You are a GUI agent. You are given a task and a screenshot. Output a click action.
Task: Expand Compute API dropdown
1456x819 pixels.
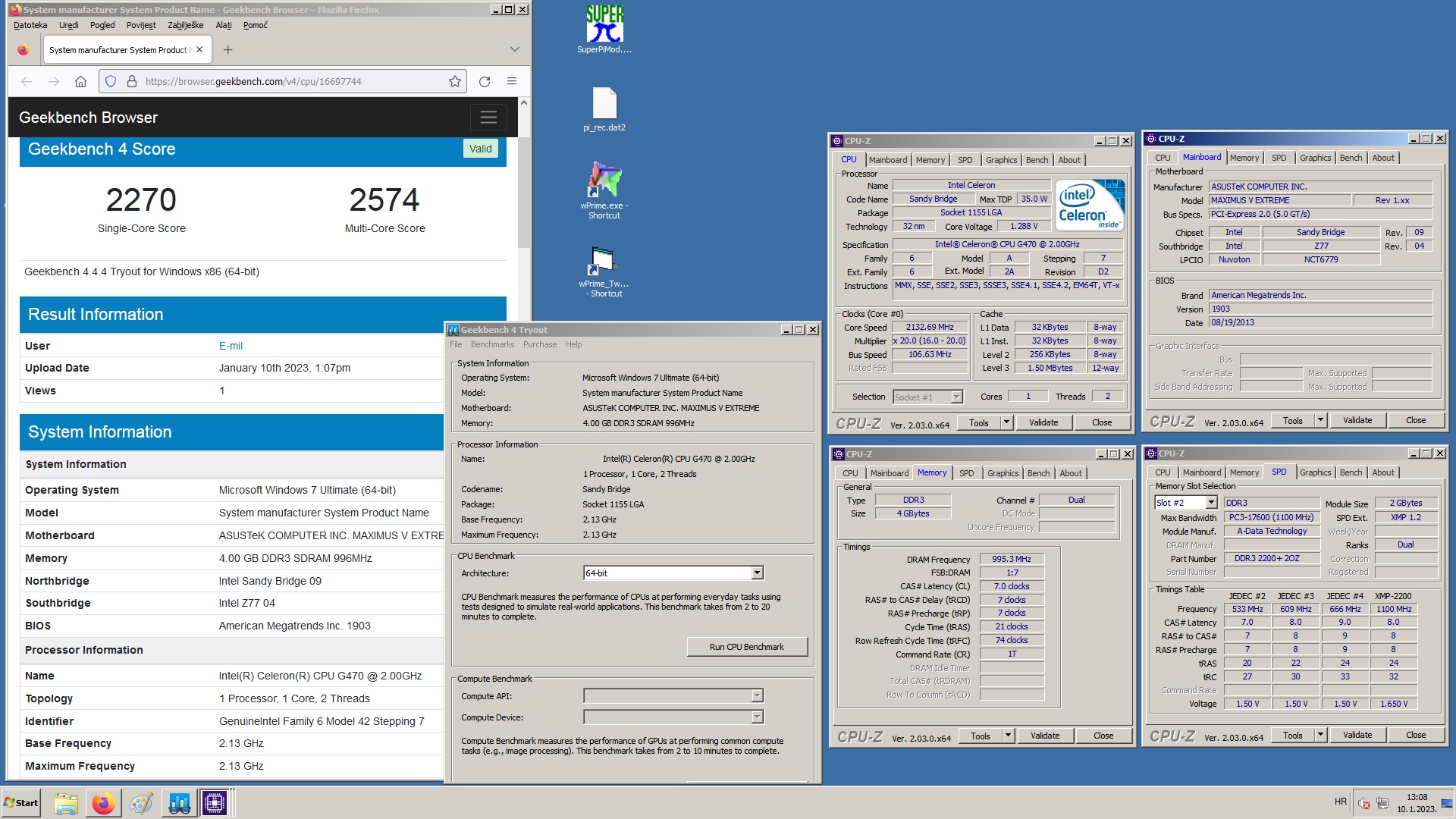[x=757, y=696]
